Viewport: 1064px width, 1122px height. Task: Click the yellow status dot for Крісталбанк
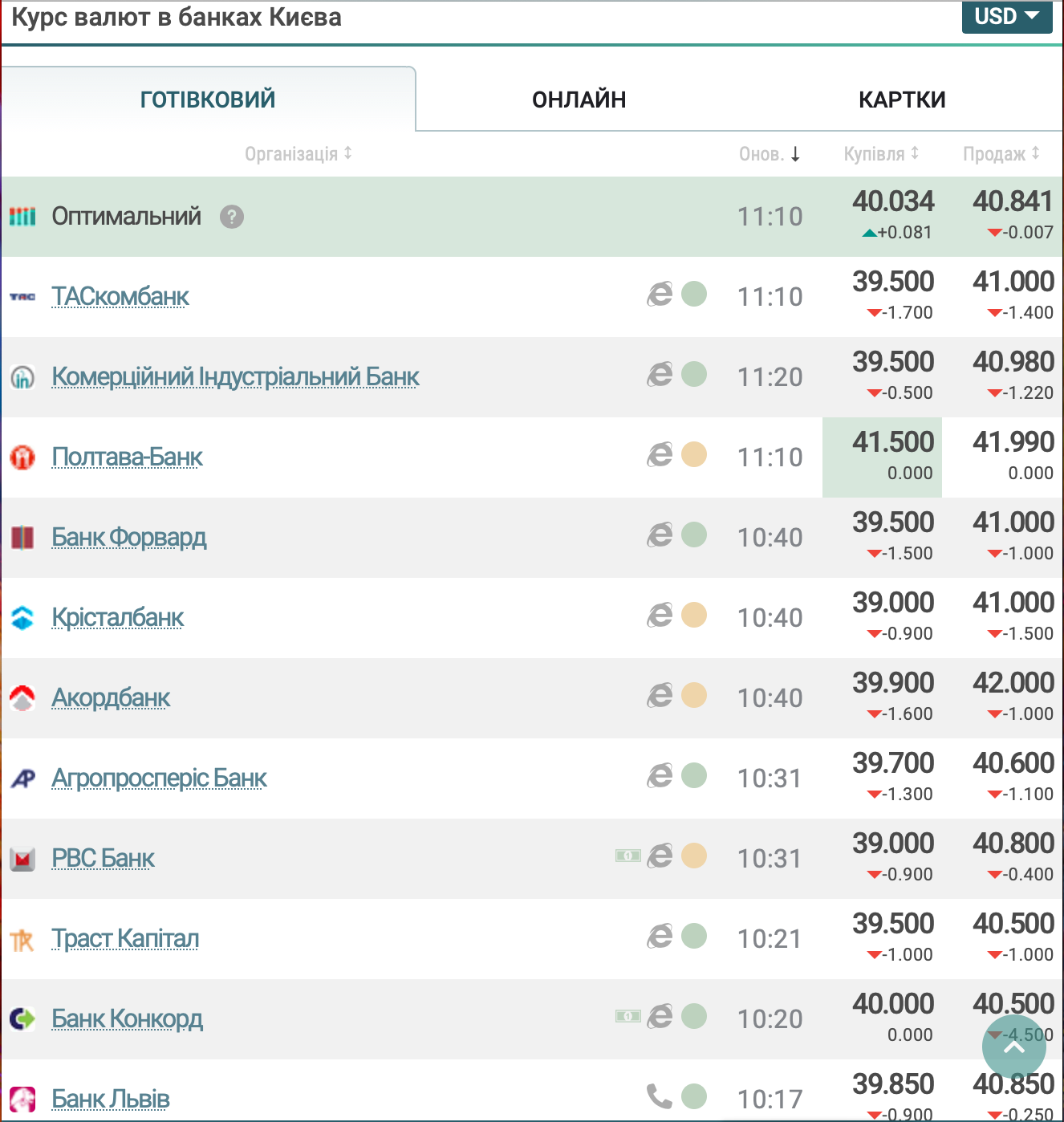[694, 615]
